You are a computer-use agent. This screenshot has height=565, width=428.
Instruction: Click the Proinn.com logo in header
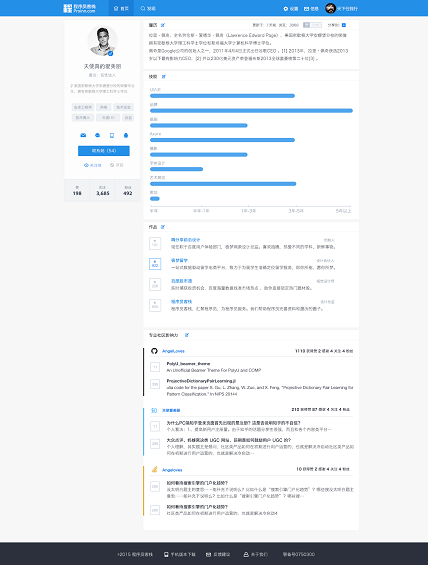(x=79, y=8)
